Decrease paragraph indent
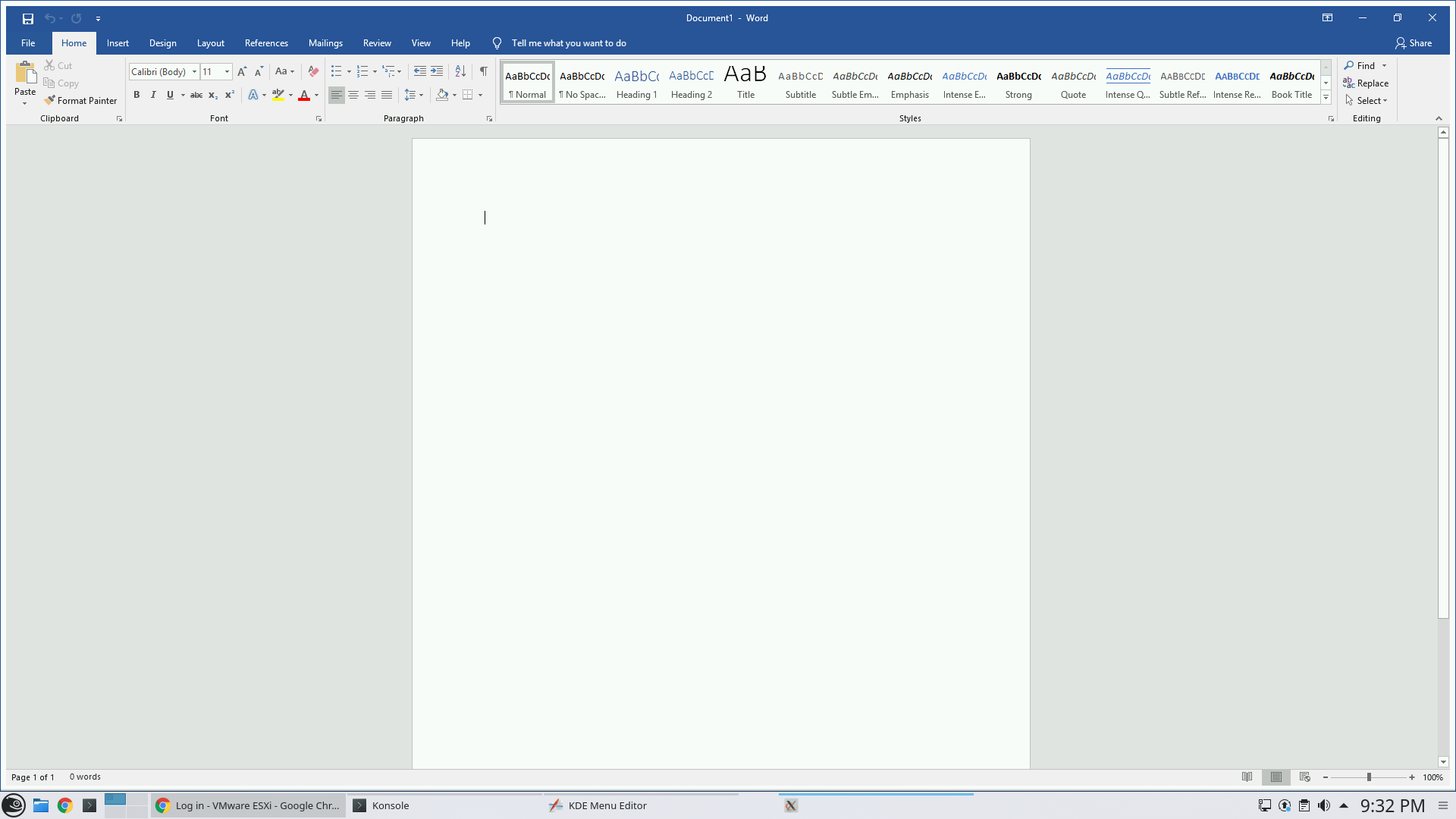This screenshot has width=1456, height=819. pyautogui.click(x=420, y=72)
